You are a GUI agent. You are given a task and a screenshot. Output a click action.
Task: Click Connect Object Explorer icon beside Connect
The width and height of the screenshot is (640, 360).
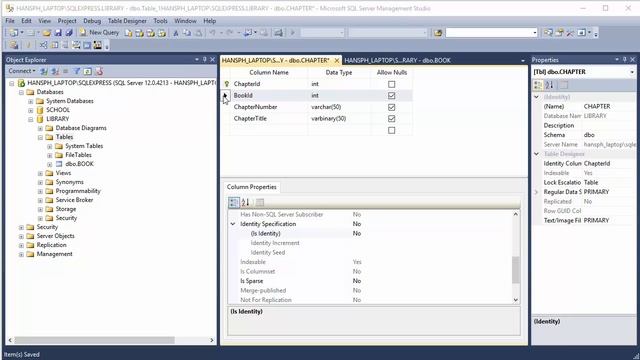(x=44, y=71)
